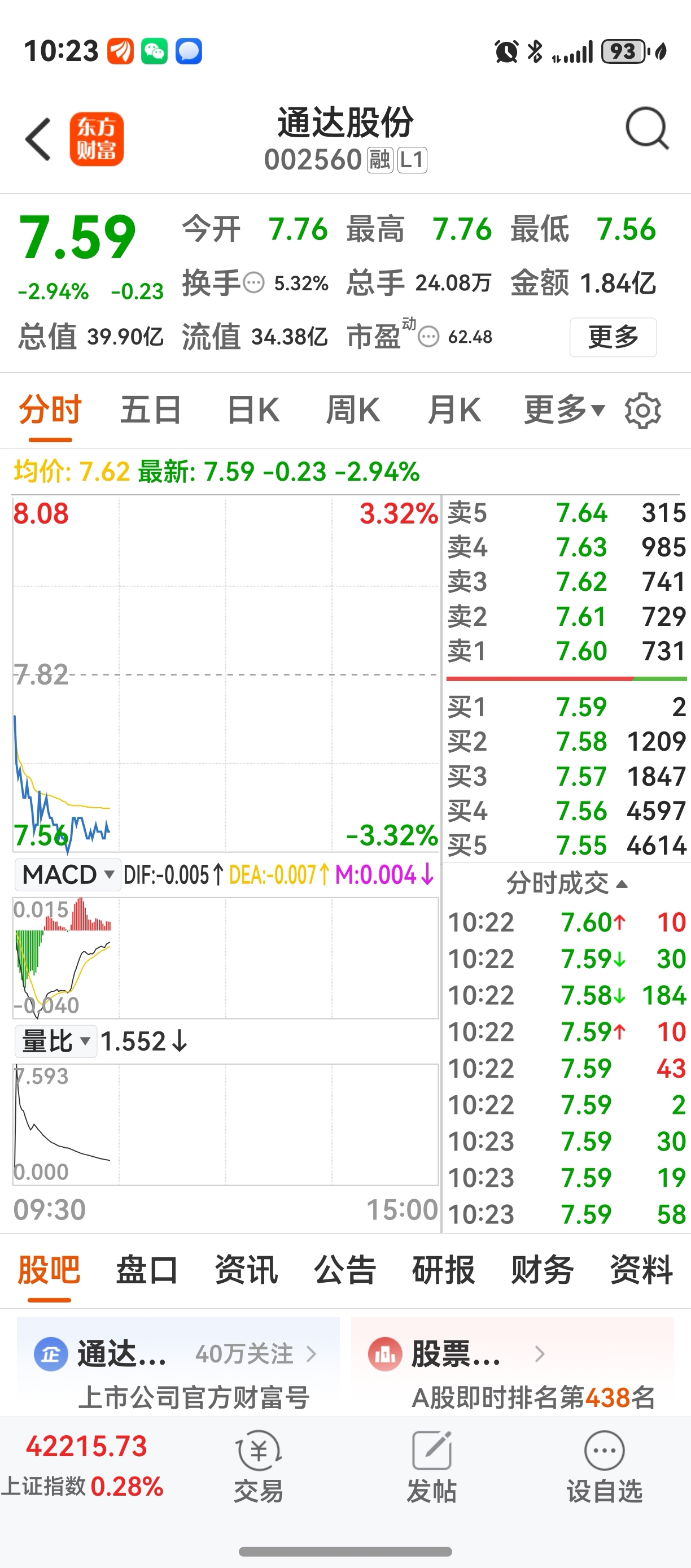Expand the 更多 chart period dropdown
This screenshot has height=1568, width=691.
(x=565, y=410)
